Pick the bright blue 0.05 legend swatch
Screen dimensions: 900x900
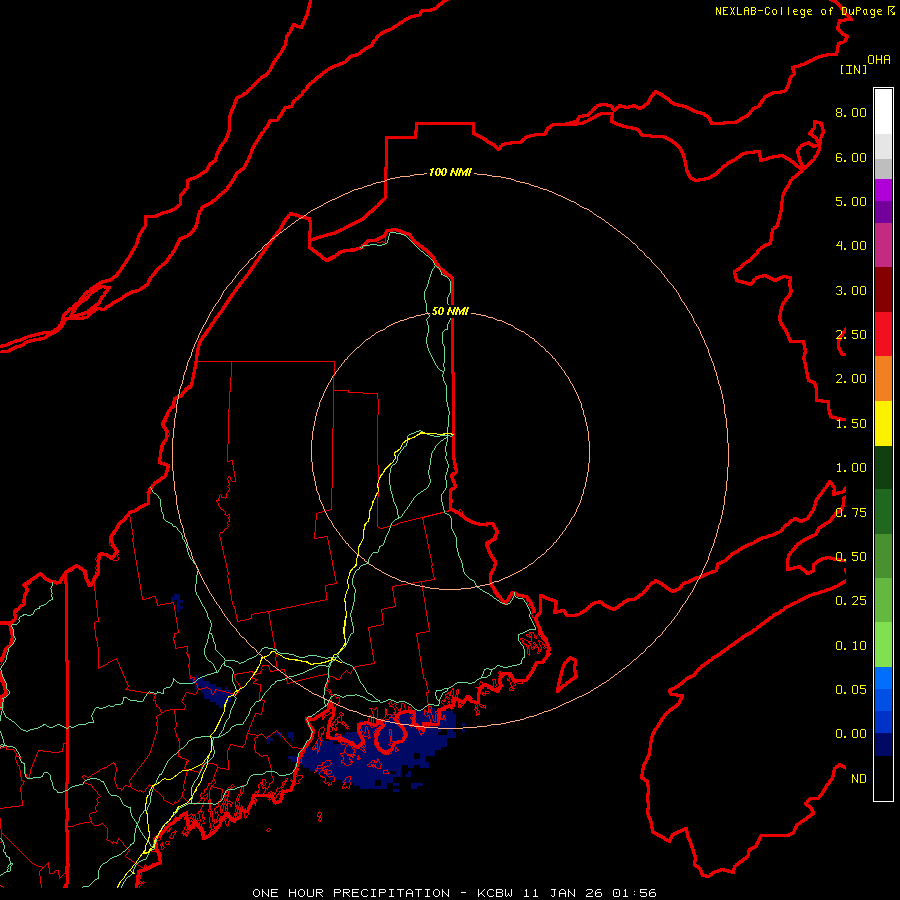[x=883, y=678]
